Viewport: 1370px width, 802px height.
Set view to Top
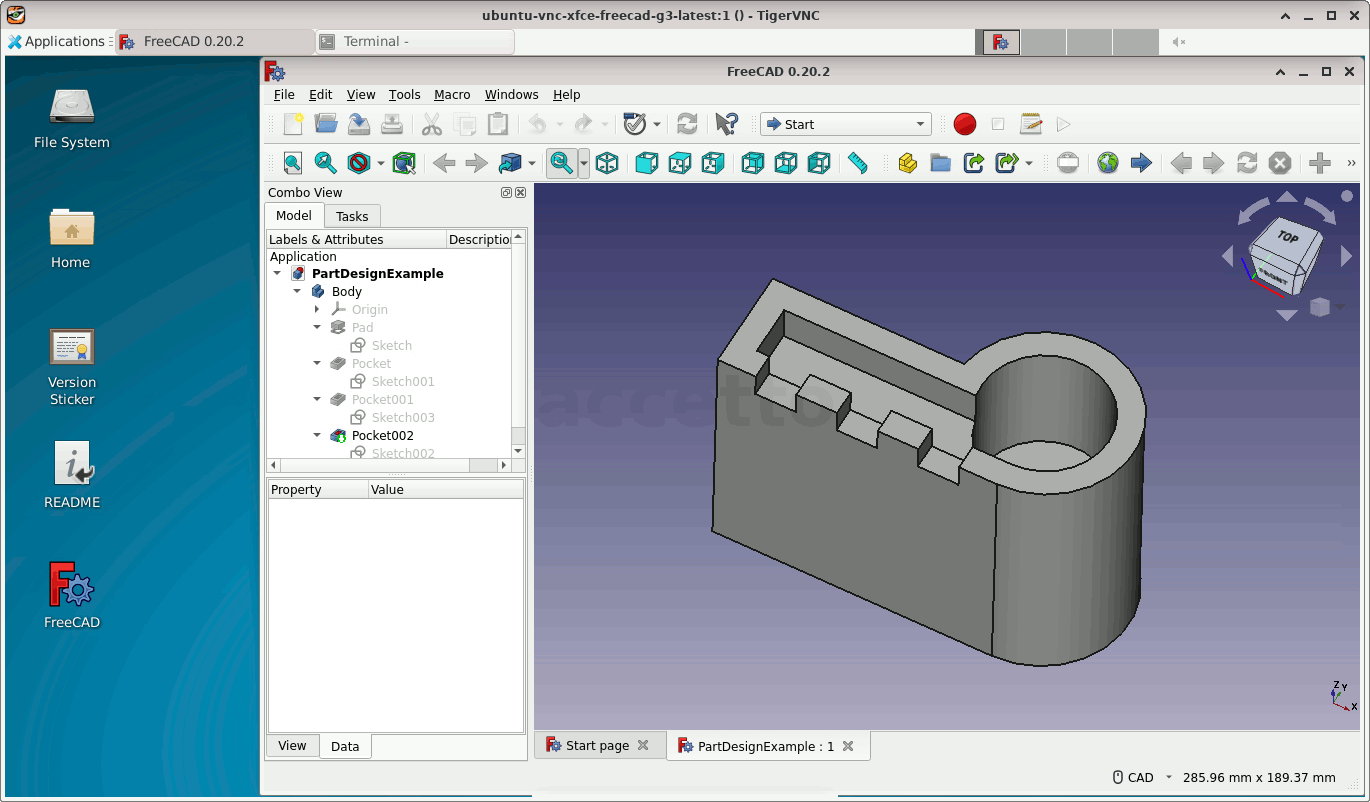[x=680, y=163]
